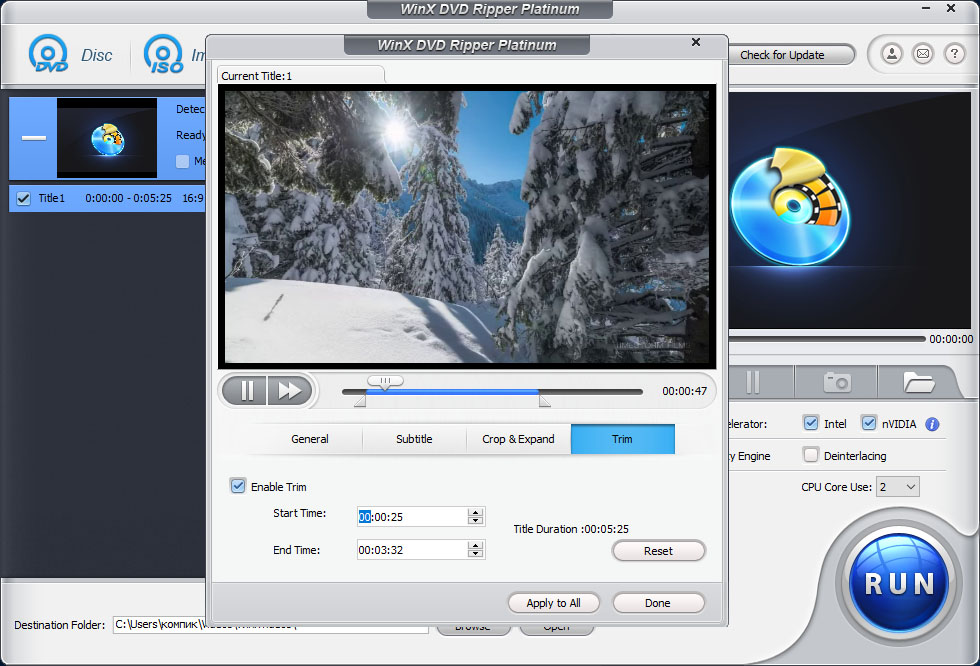Open the Crop & Expand tab
The image size is (980, 666).
(x=518, y=439)
